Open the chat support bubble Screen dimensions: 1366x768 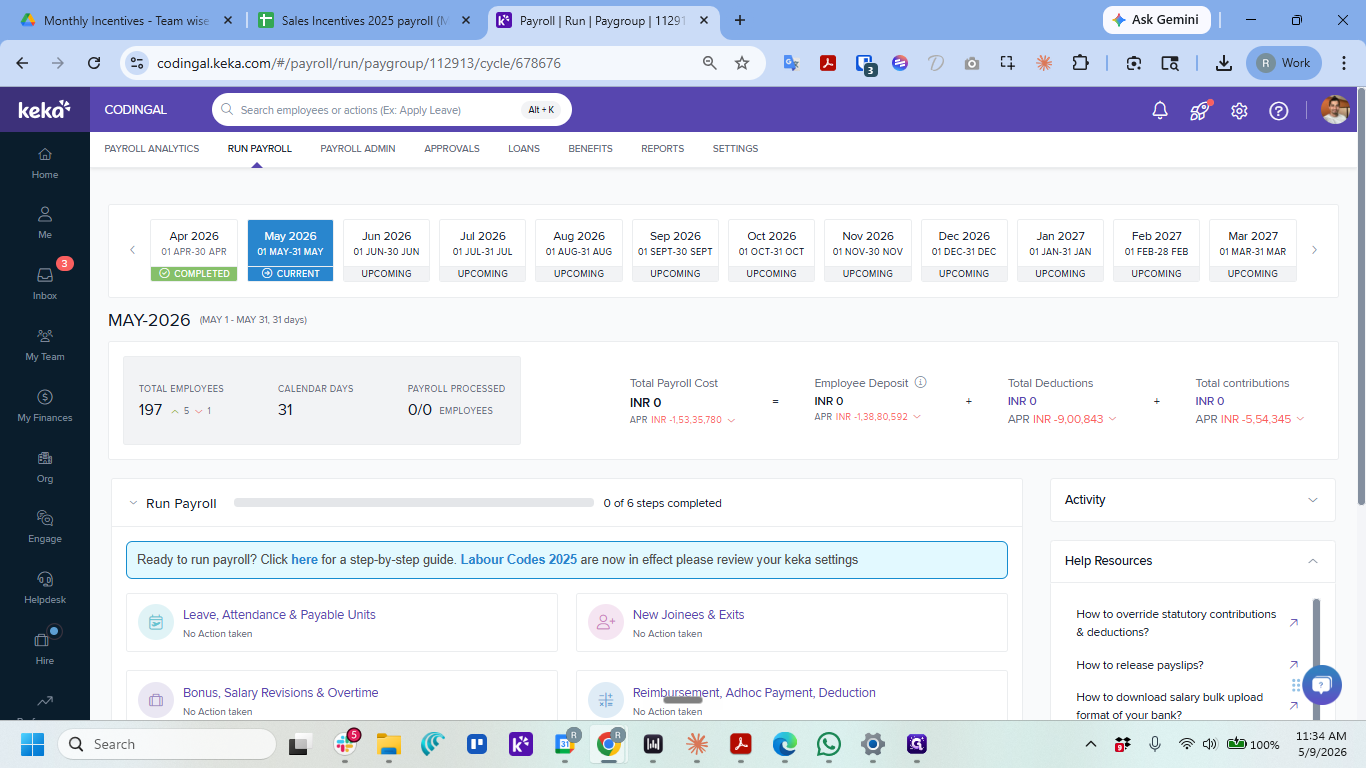1322,685
